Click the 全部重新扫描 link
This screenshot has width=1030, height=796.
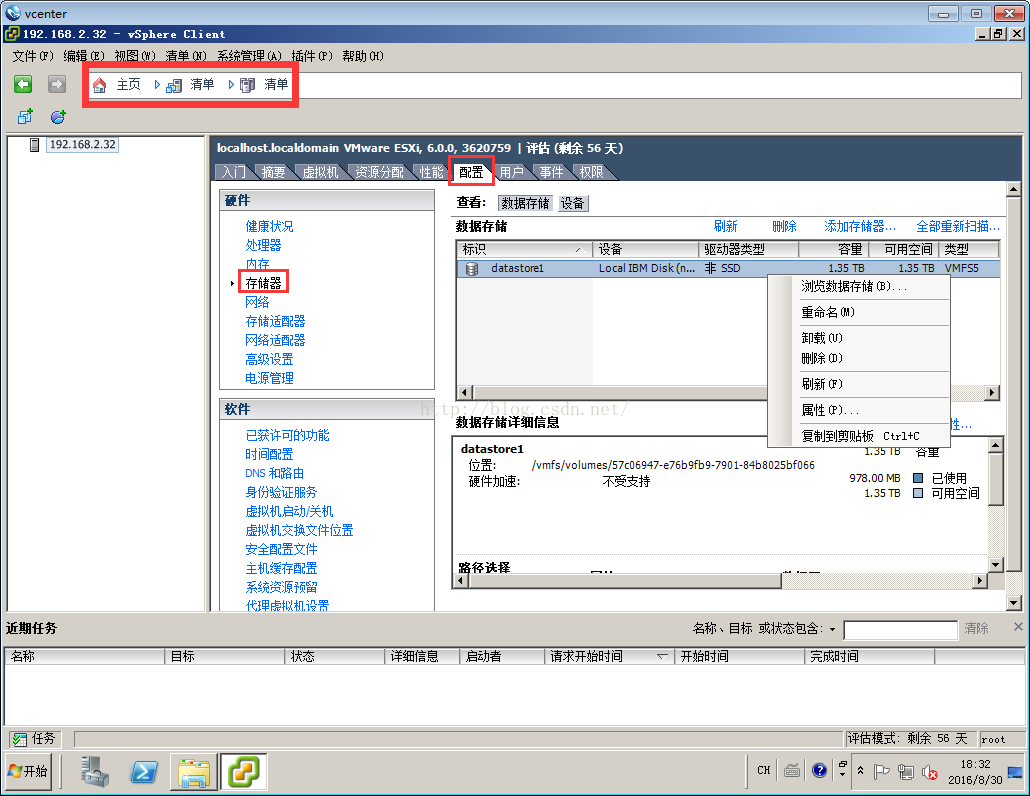958,227
